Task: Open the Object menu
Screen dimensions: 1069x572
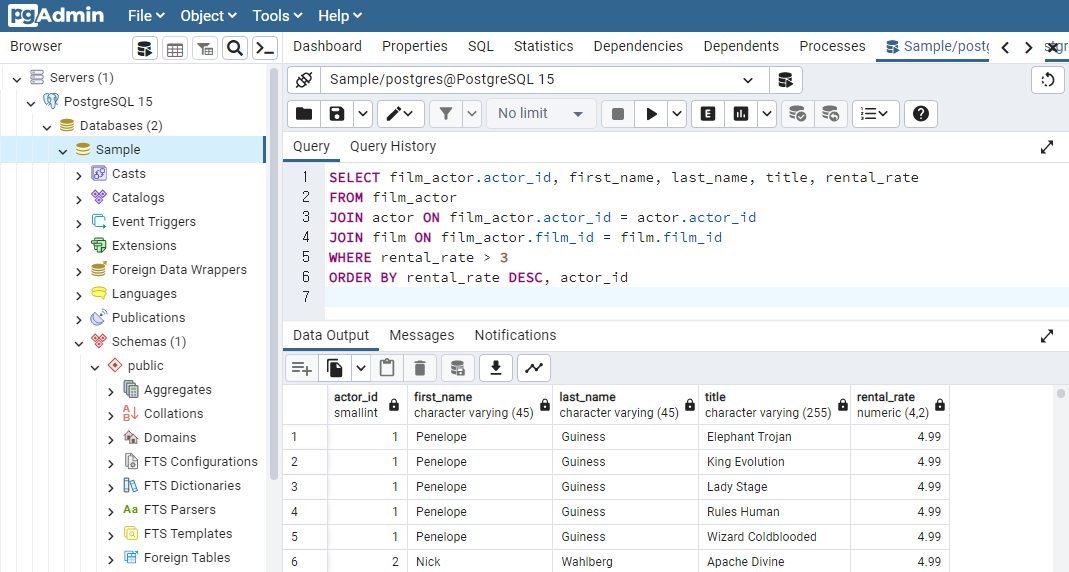Action: pyautogui.click(x=208, y=16)
